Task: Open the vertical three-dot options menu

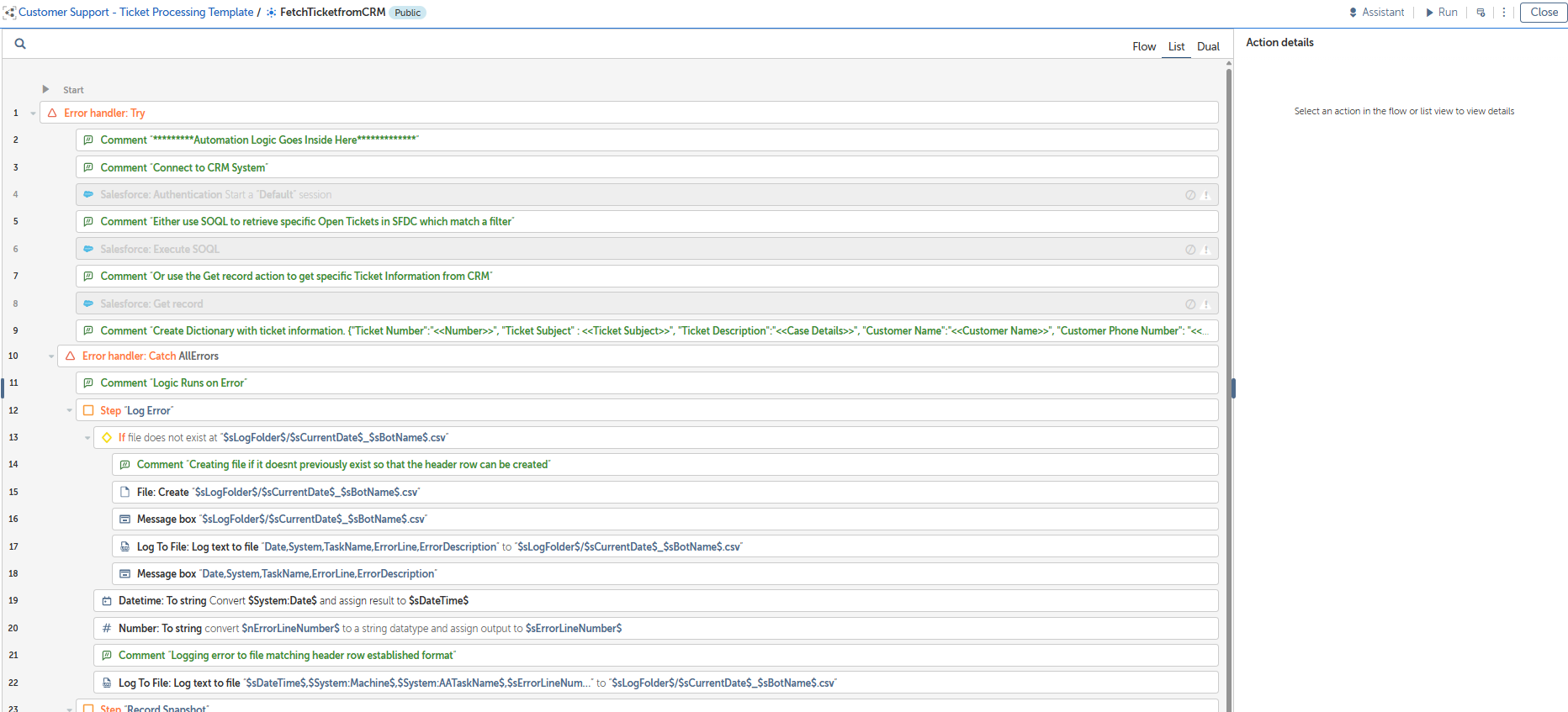Action: 1504,13
